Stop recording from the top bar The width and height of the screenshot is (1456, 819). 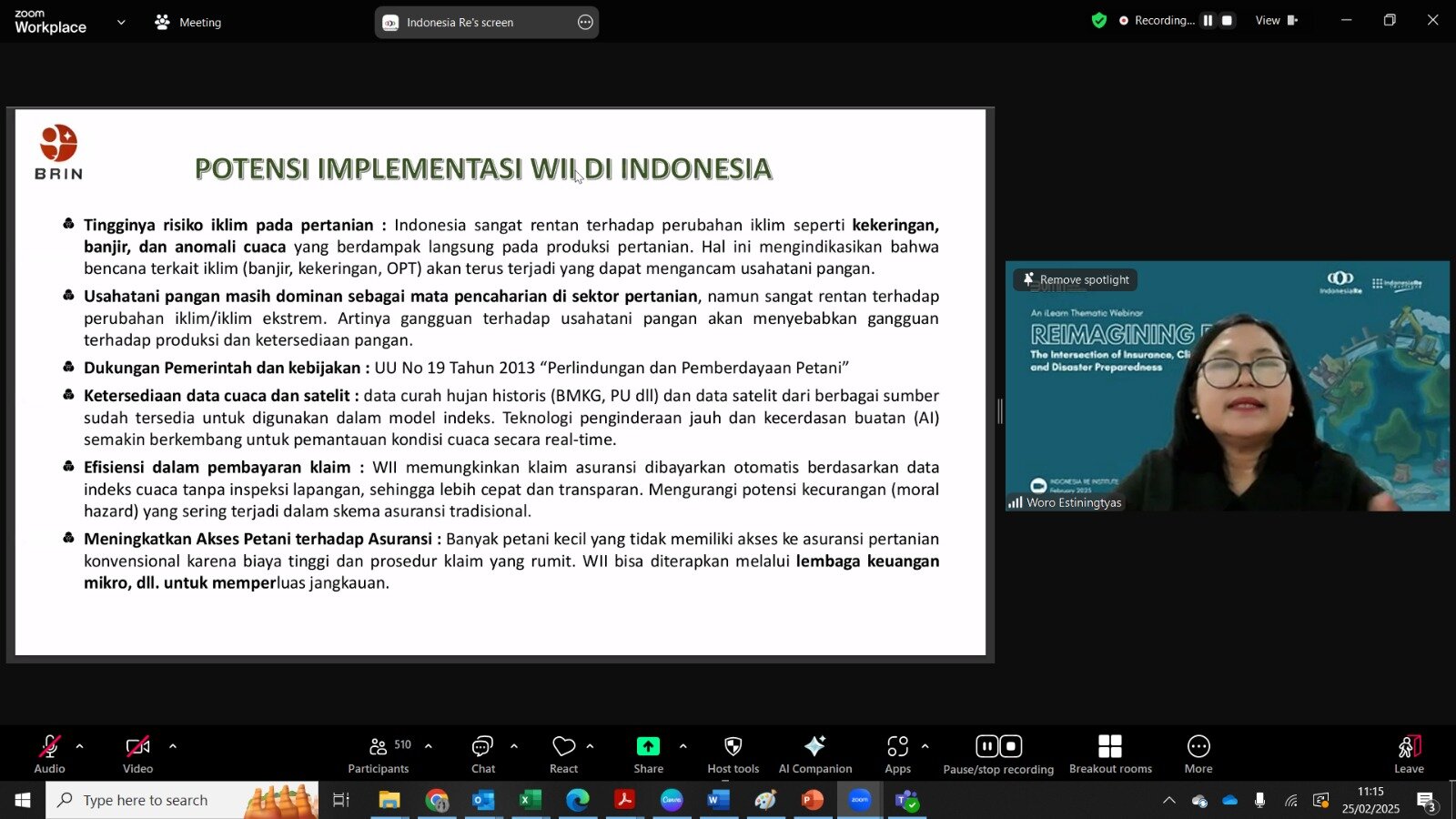1228,20
